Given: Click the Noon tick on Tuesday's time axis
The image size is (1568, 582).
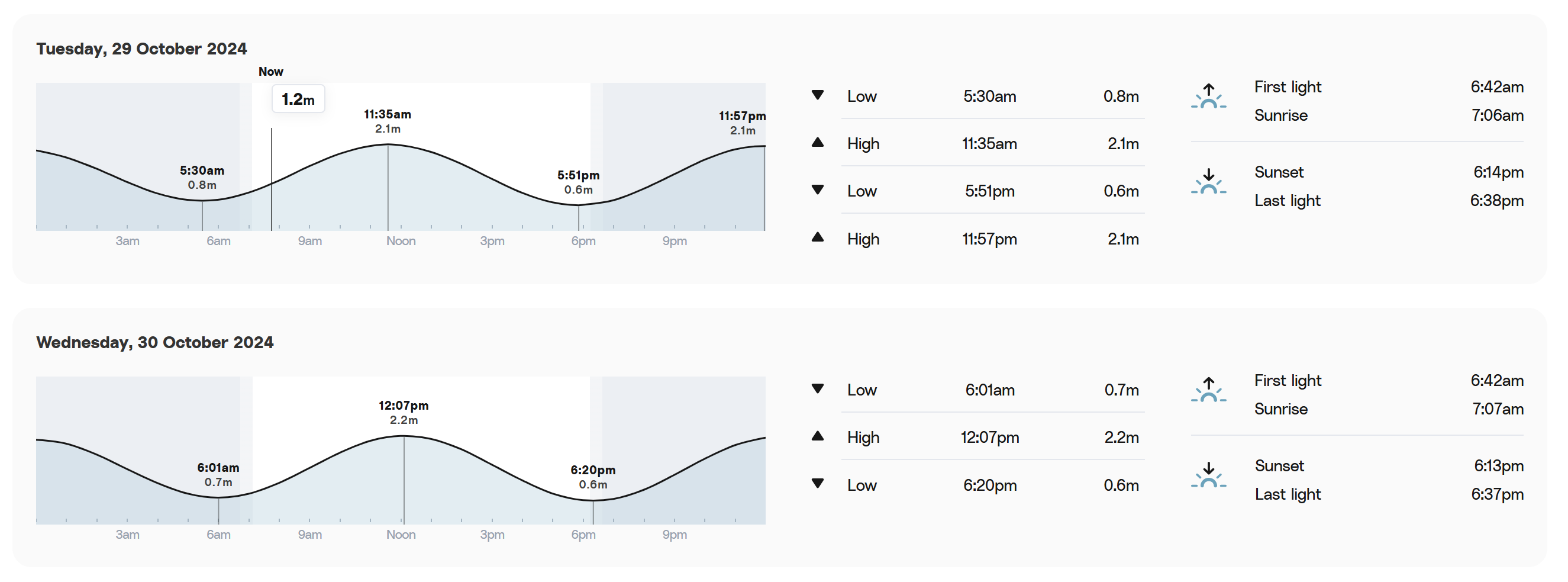Looking at the screenshot, I should pos(401,241).
